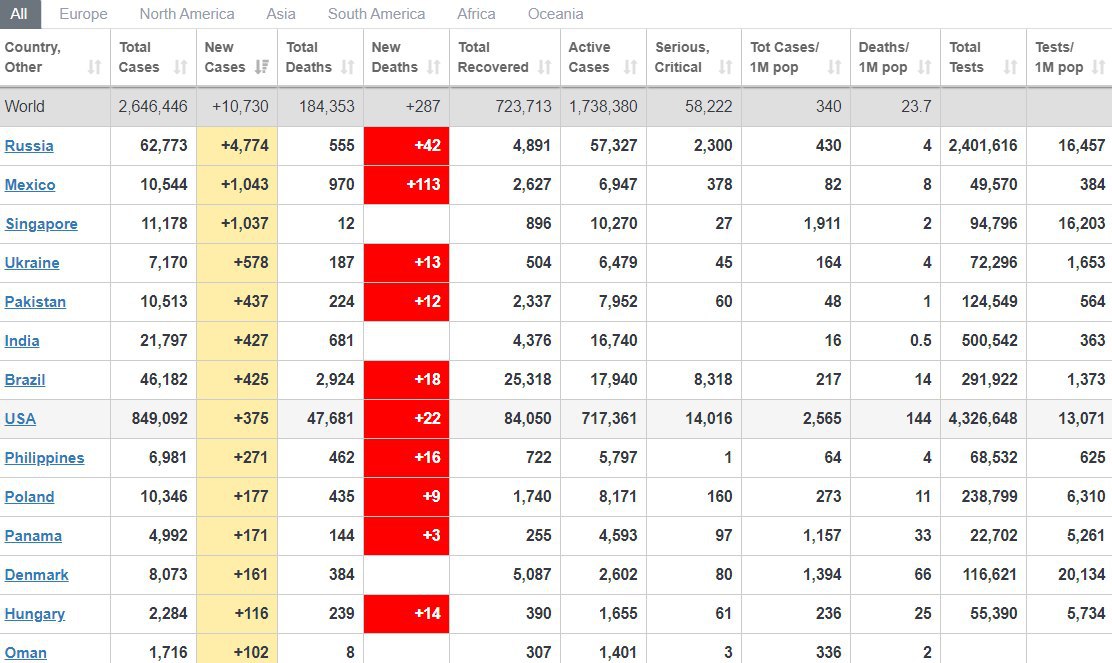Sort by Tot Cases/1M pop icon

(835, 67)
